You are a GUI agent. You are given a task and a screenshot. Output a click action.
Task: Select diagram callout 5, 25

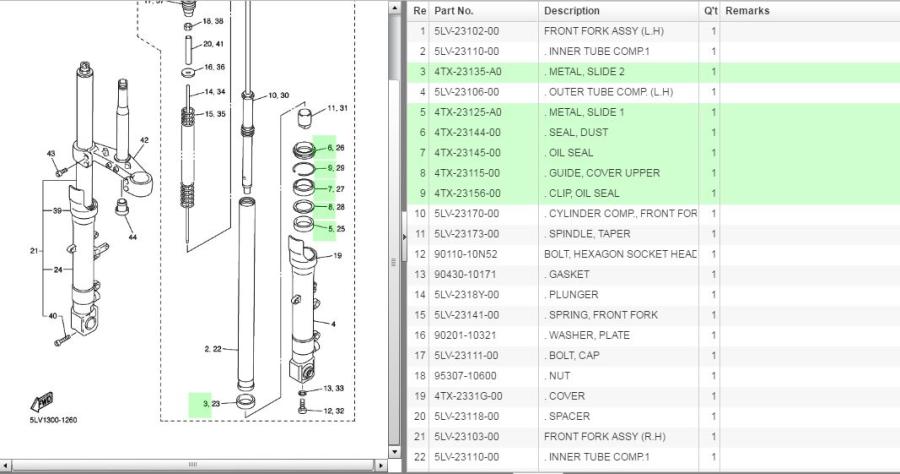click(x=336, y=229)
